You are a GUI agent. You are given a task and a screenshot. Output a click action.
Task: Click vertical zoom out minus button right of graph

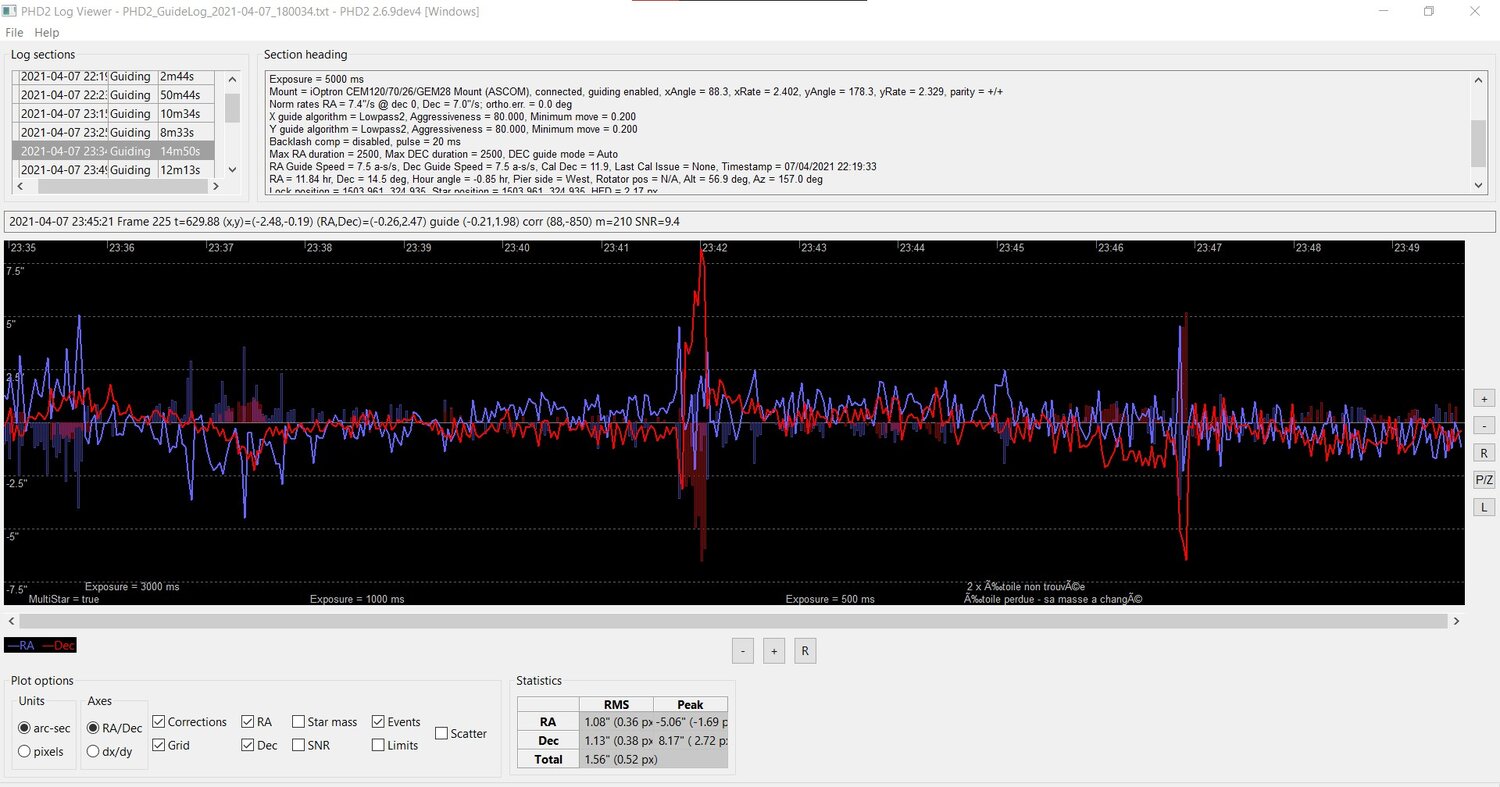pyautogui.click(x=1484, y=425)
